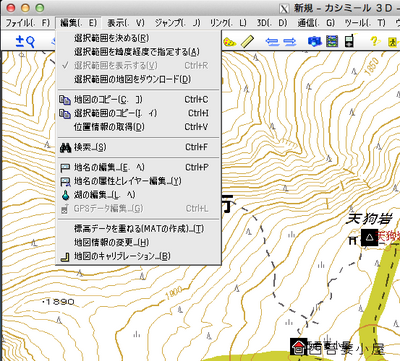
Task: Click the icon beside 地名の属性とレイヤー編集
Action: pos(65,181)
